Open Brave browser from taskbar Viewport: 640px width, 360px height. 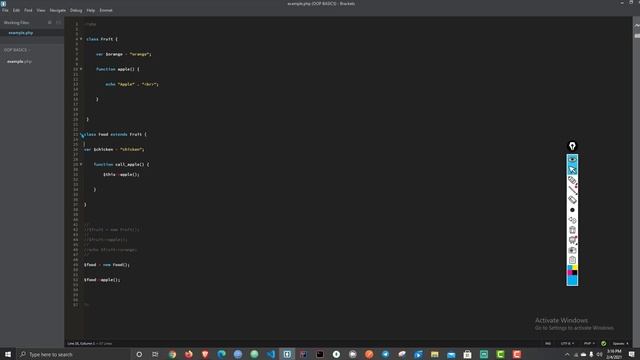pos(205,354)
